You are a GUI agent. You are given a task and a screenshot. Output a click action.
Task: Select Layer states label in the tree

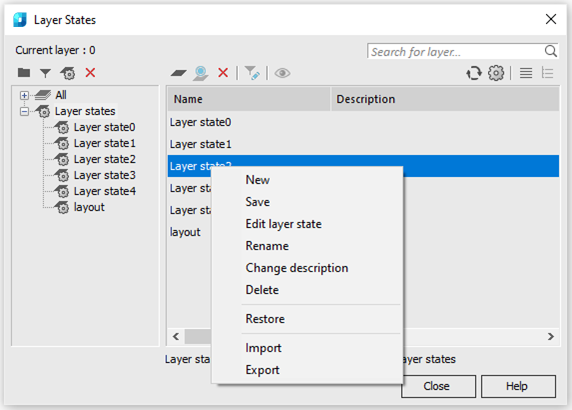(85, 111)
